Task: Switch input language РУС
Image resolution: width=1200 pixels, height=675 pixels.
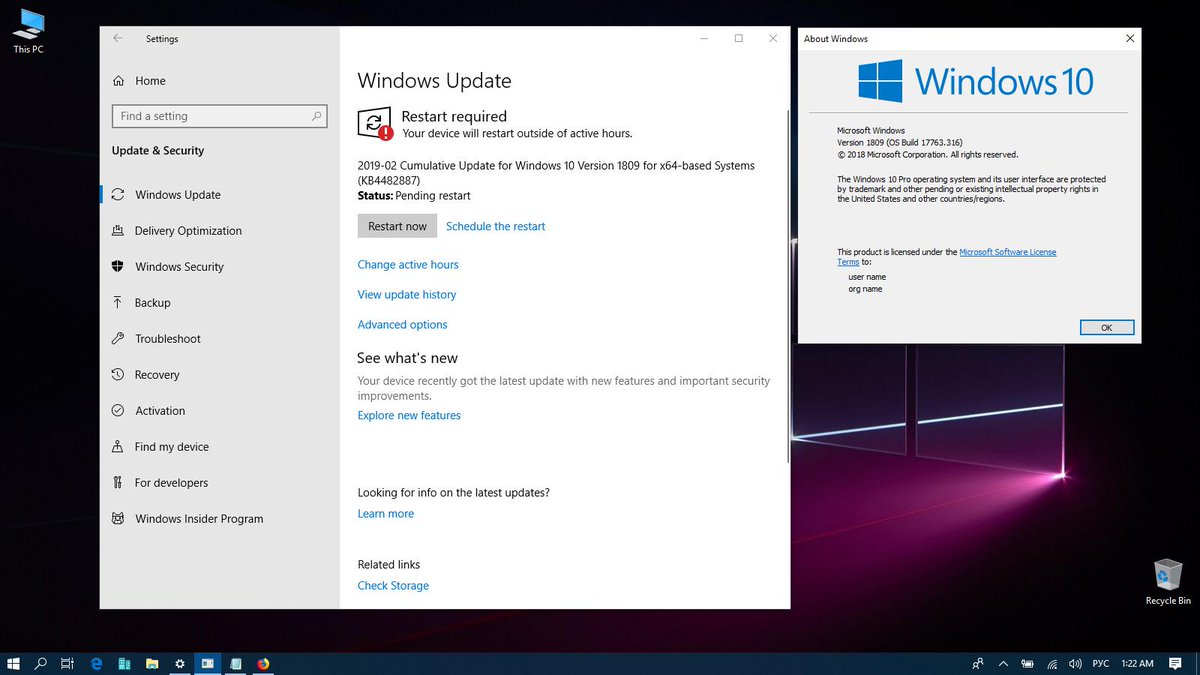Action: point(1100,663)
